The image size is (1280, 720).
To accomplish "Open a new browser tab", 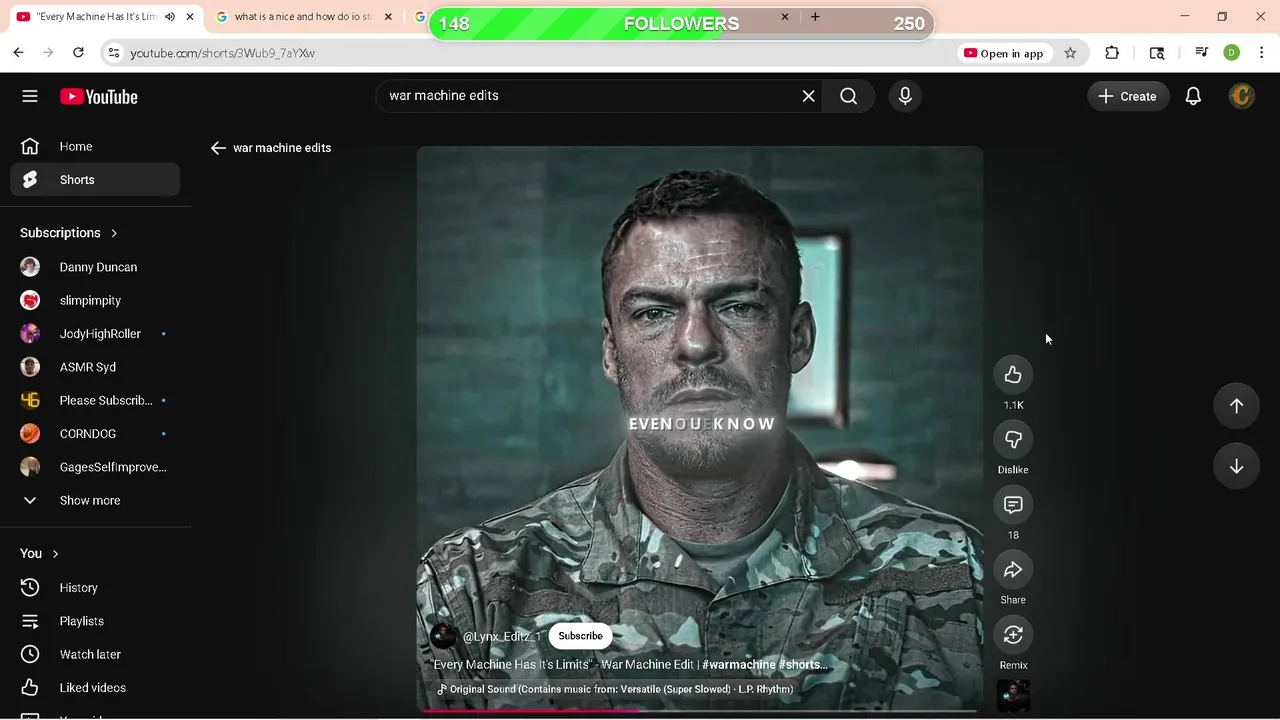I will 815,17.
